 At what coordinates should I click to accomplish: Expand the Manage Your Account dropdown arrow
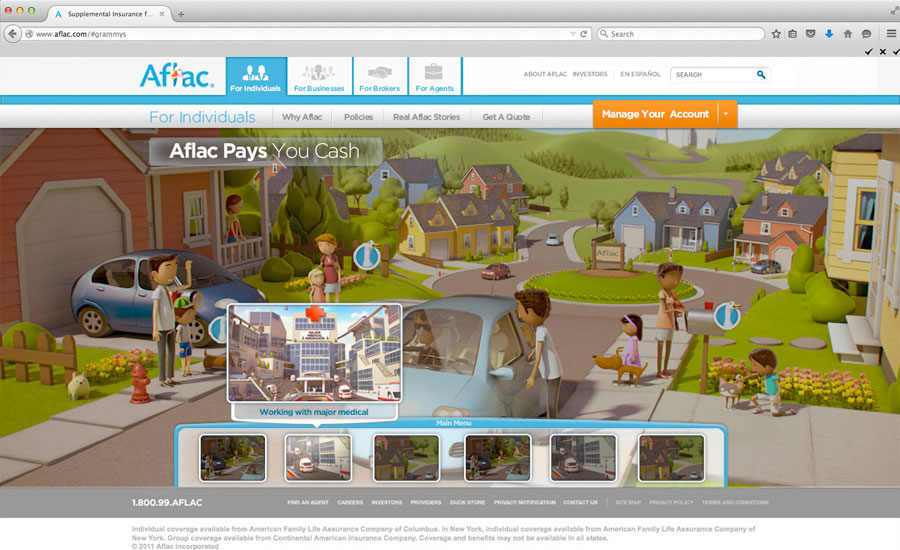(x=726, y=114)
